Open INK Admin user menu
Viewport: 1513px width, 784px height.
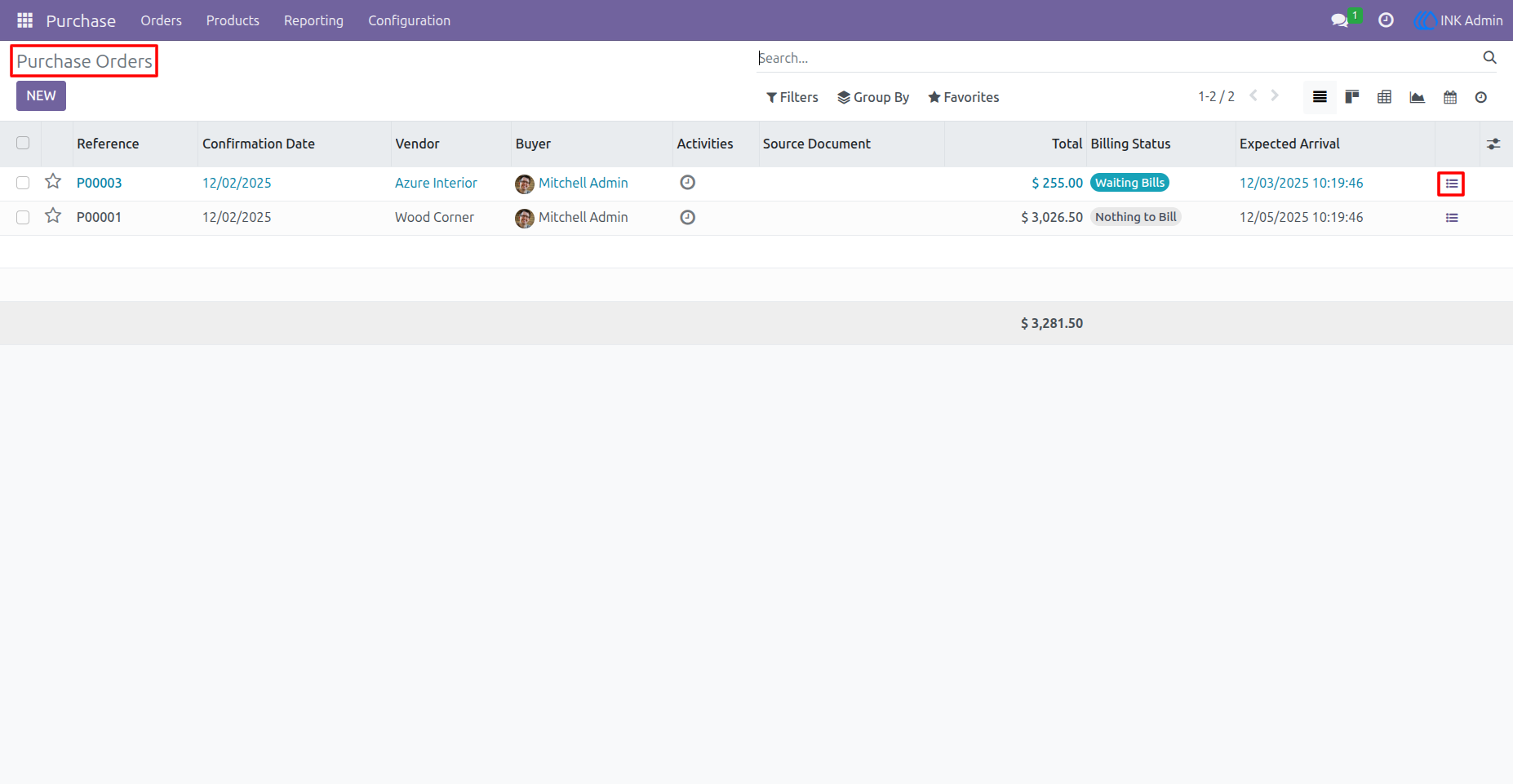pyautogui.click(x=1458, y=20)
